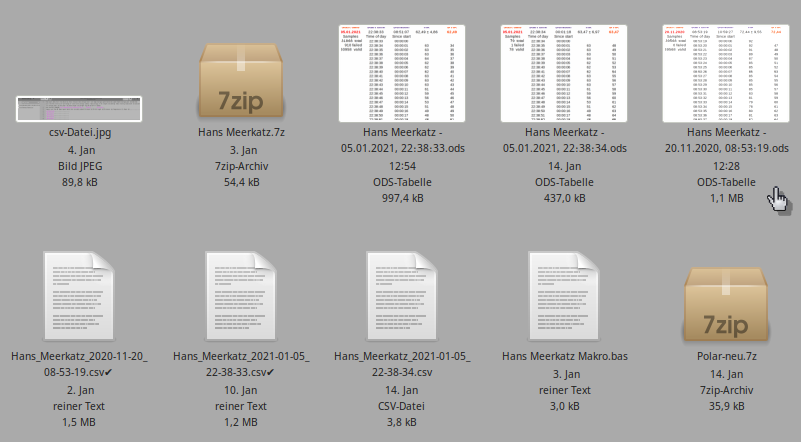
Task: Click the Polar-neu.7z archive icon
Action: point(726,305)
